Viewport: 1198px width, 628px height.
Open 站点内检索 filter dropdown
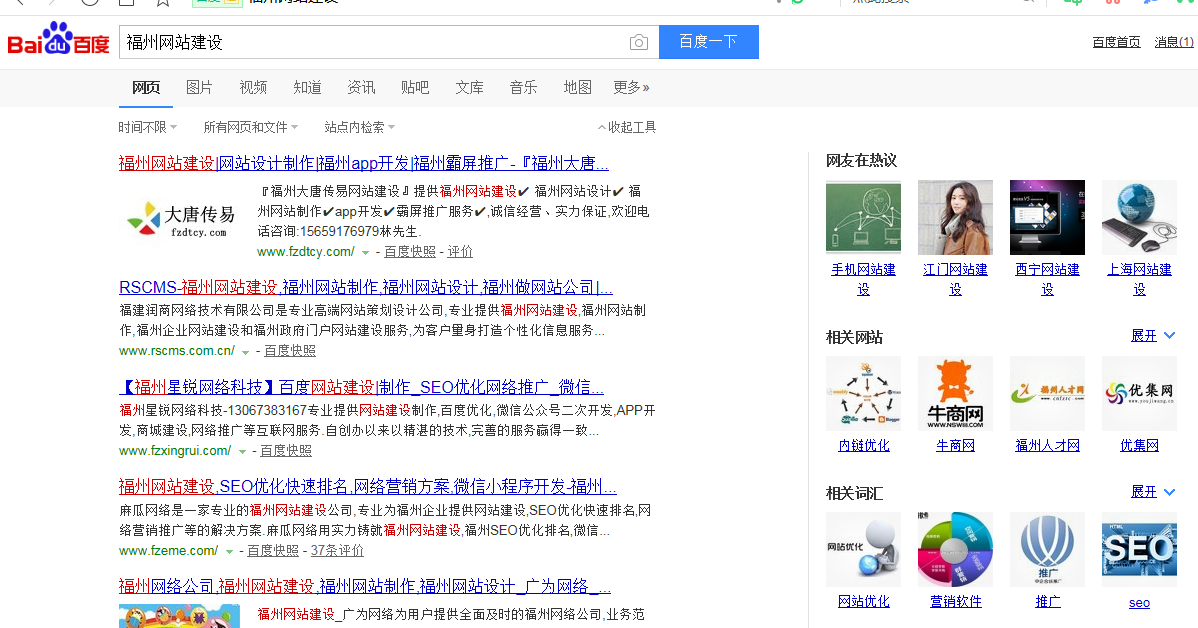pyautogui.click(x=360, y=127)
